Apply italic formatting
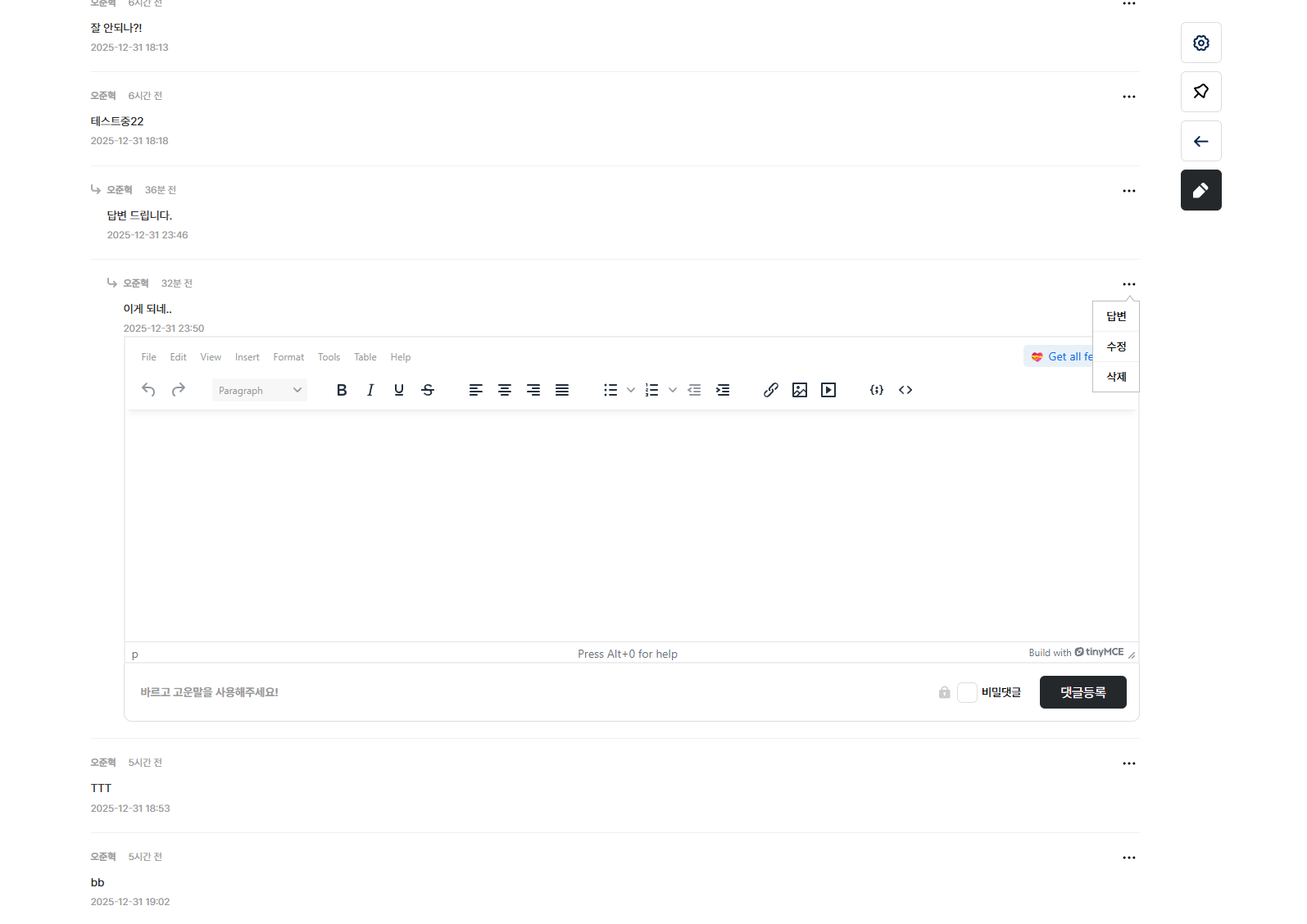Viewport: 1307px width, 924px height. (370, 390)
